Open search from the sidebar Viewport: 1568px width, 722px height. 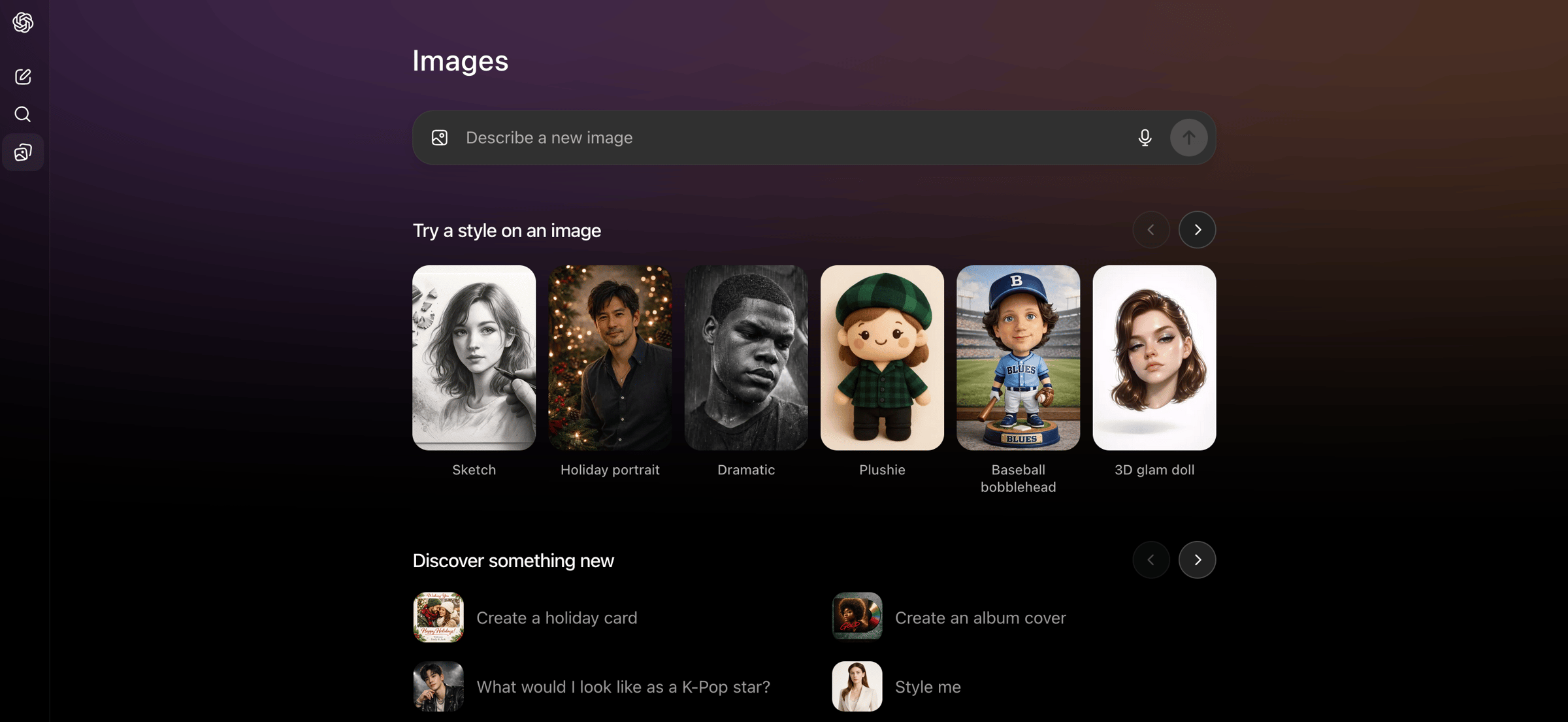[23, 114]
